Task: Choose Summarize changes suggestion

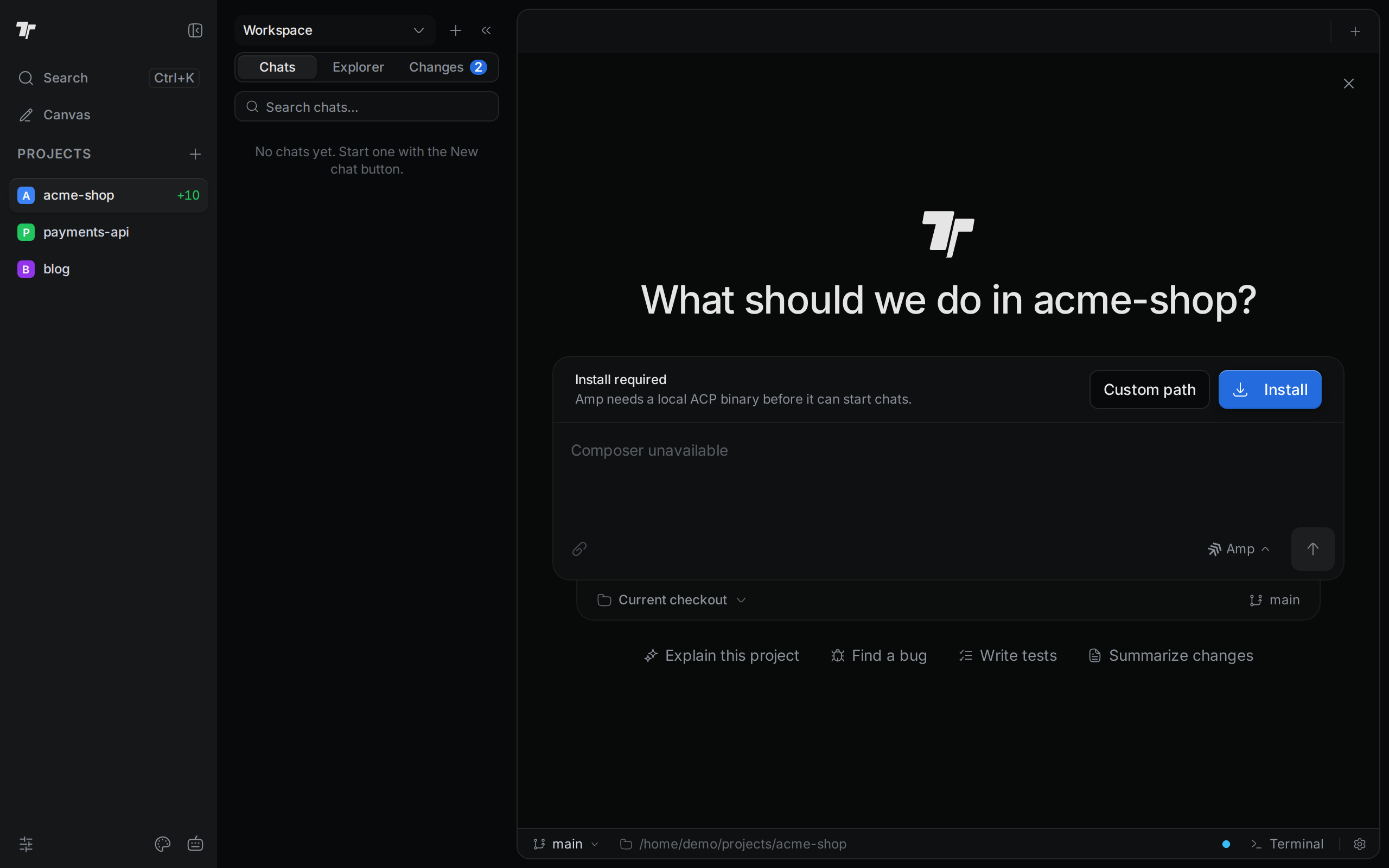Action: (x=1171, y=655)
